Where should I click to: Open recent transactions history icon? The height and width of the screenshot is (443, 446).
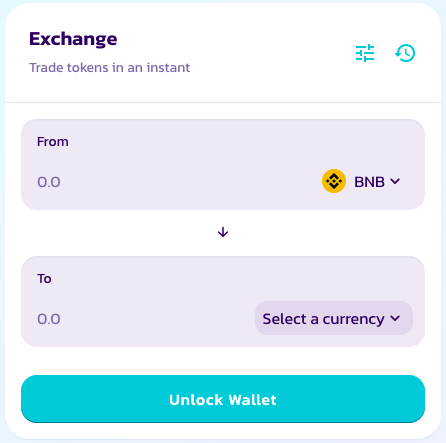[x=405, y=53]
